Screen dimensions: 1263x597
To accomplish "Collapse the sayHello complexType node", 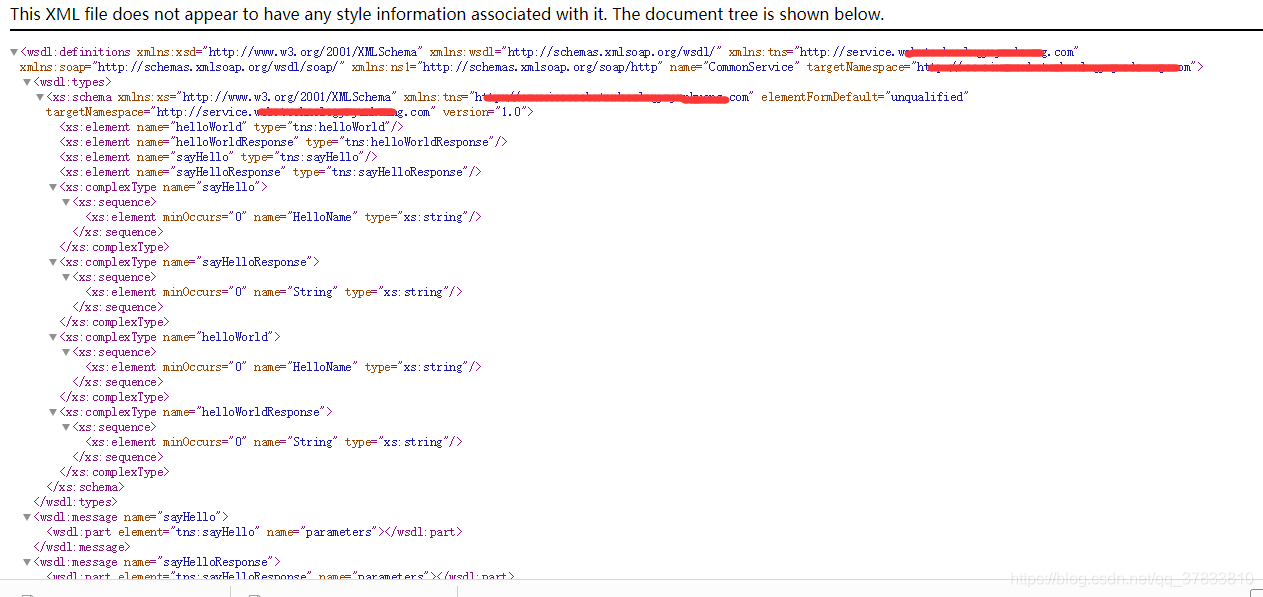I will click(53, 186).
